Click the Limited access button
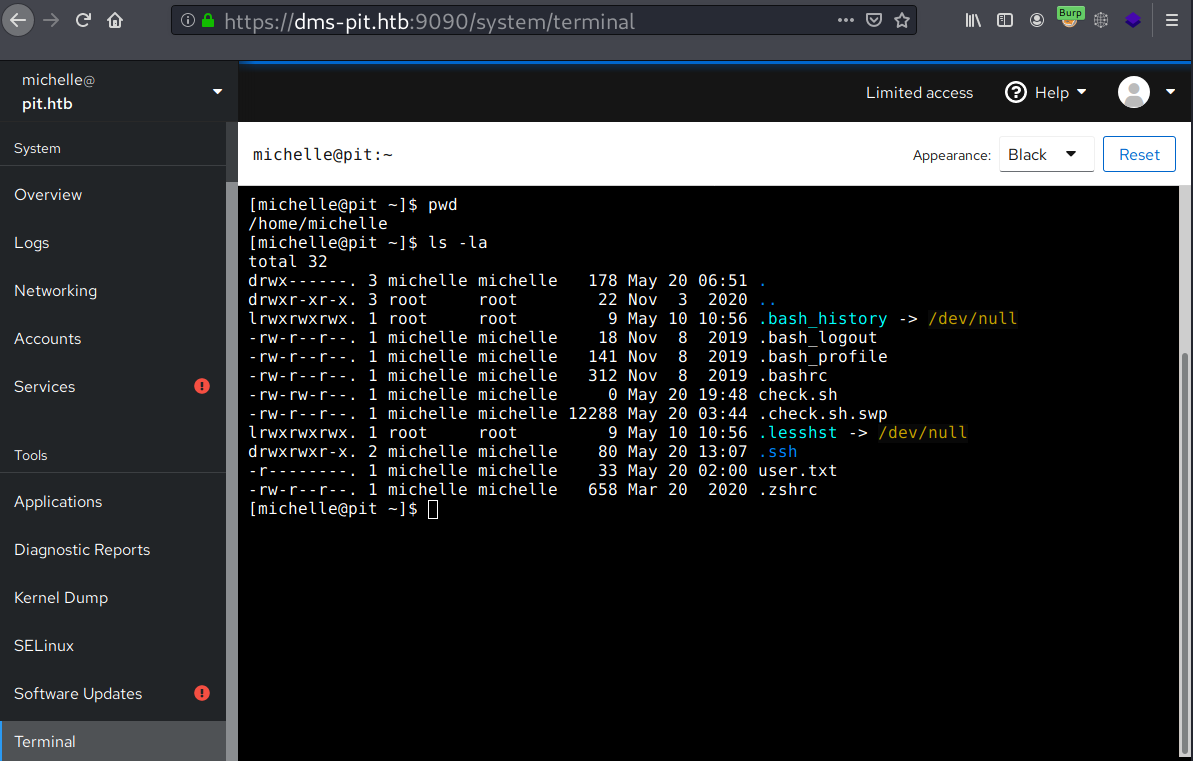The height and width of the screenshot is (761, 1193). click(x=919, y=93)
